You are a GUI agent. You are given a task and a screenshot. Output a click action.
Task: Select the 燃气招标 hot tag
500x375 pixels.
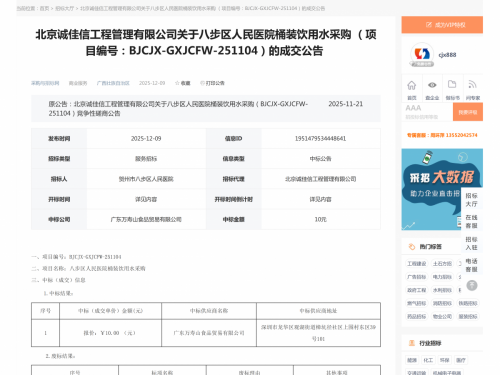(x=416, y=303)
